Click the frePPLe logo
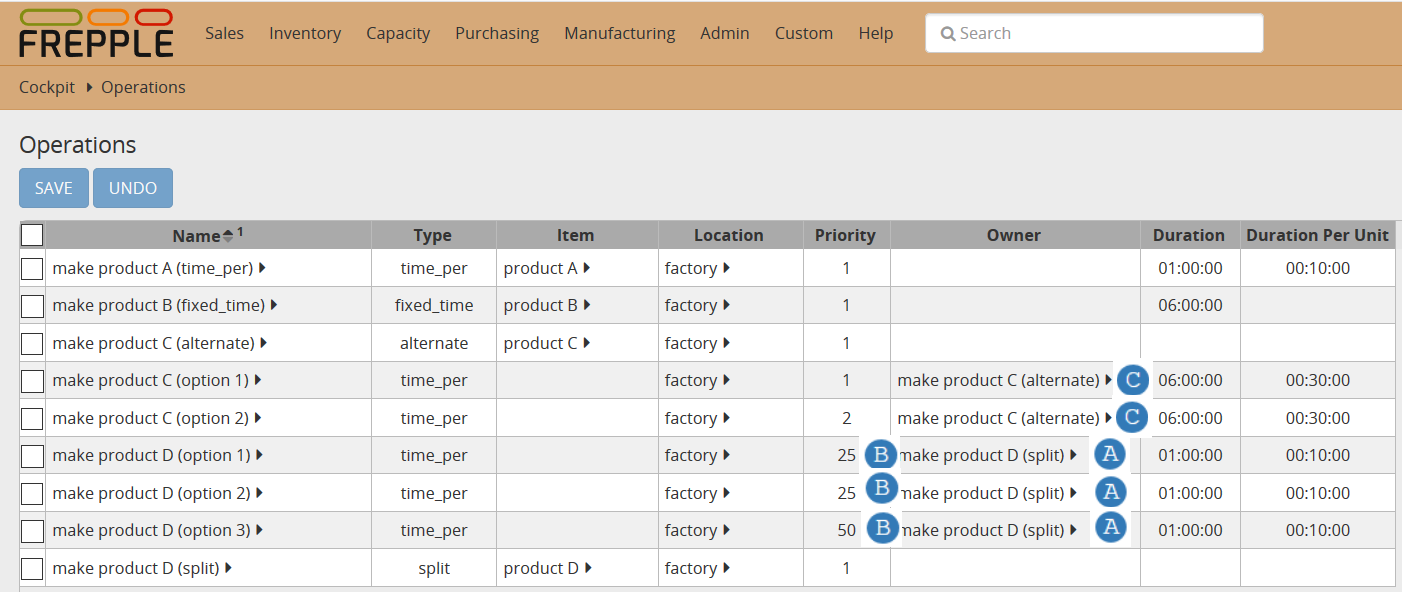This screenshot has width=1402, height=592. pos(96,33)
